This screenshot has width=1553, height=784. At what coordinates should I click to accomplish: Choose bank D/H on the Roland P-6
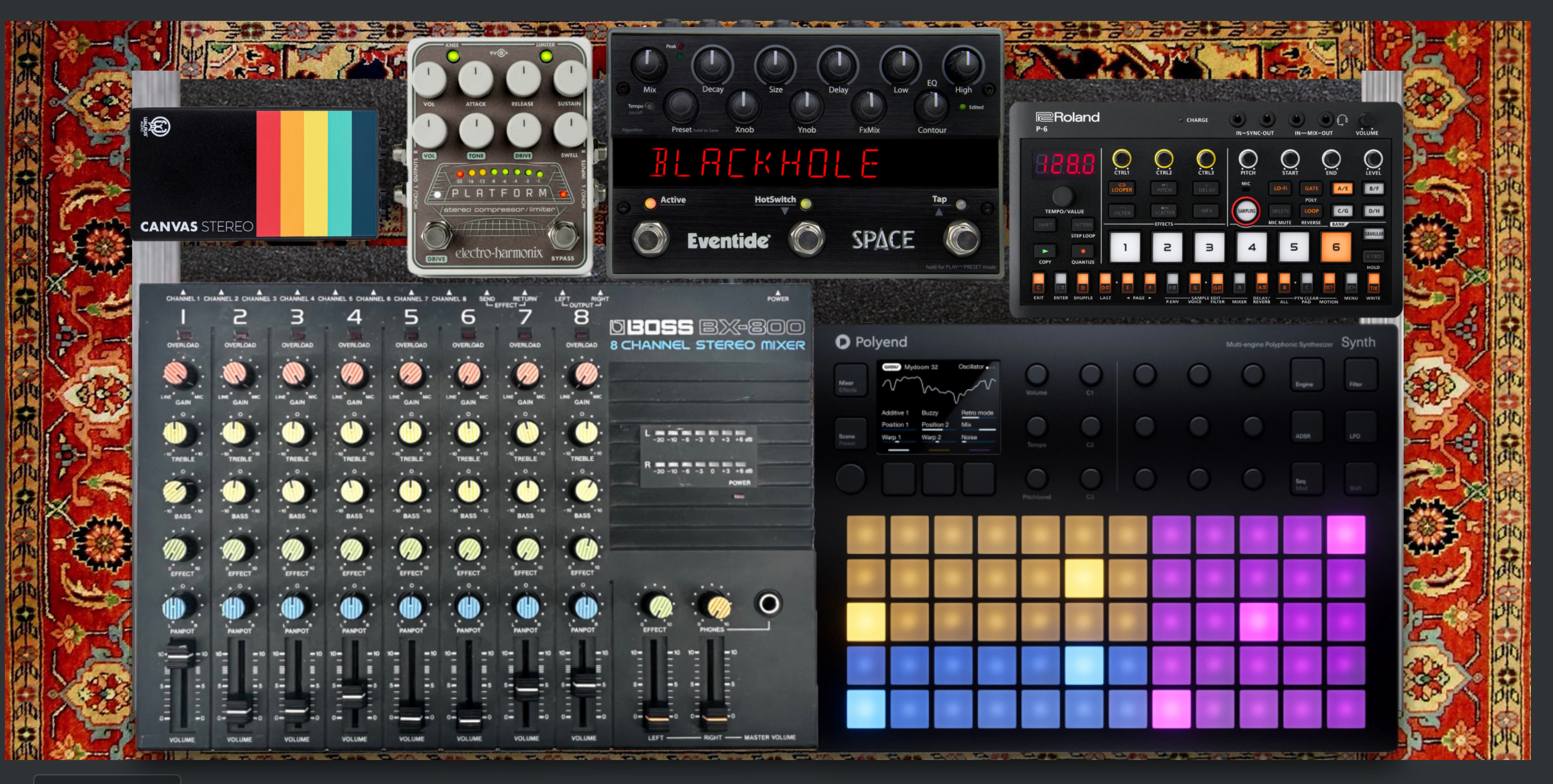1373,210
